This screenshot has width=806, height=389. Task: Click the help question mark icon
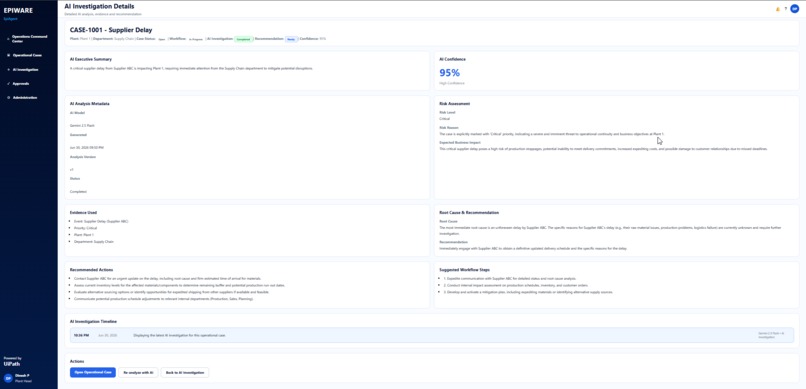pos(785,9)
